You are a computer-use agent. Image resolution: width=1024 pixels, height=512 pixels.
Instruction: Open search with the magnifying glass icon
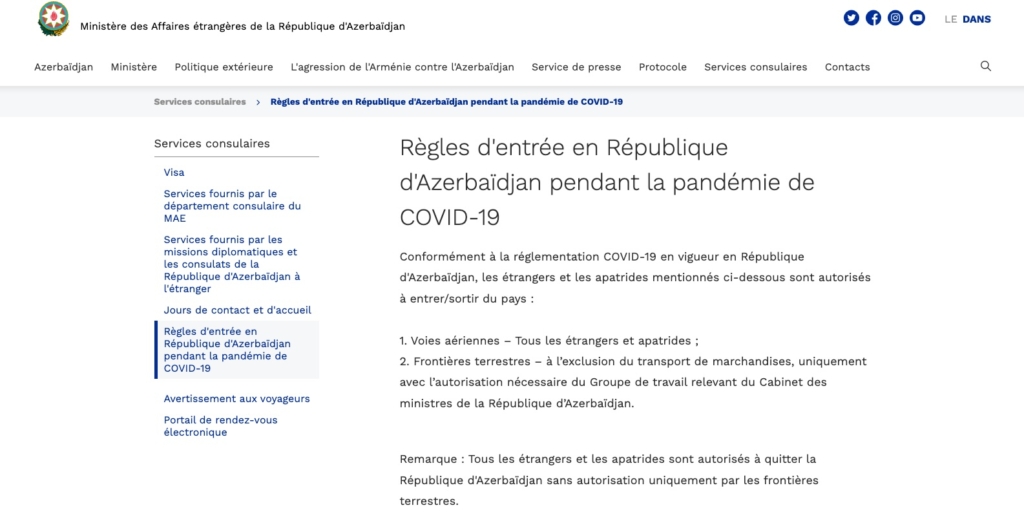(x=986, y=66)
